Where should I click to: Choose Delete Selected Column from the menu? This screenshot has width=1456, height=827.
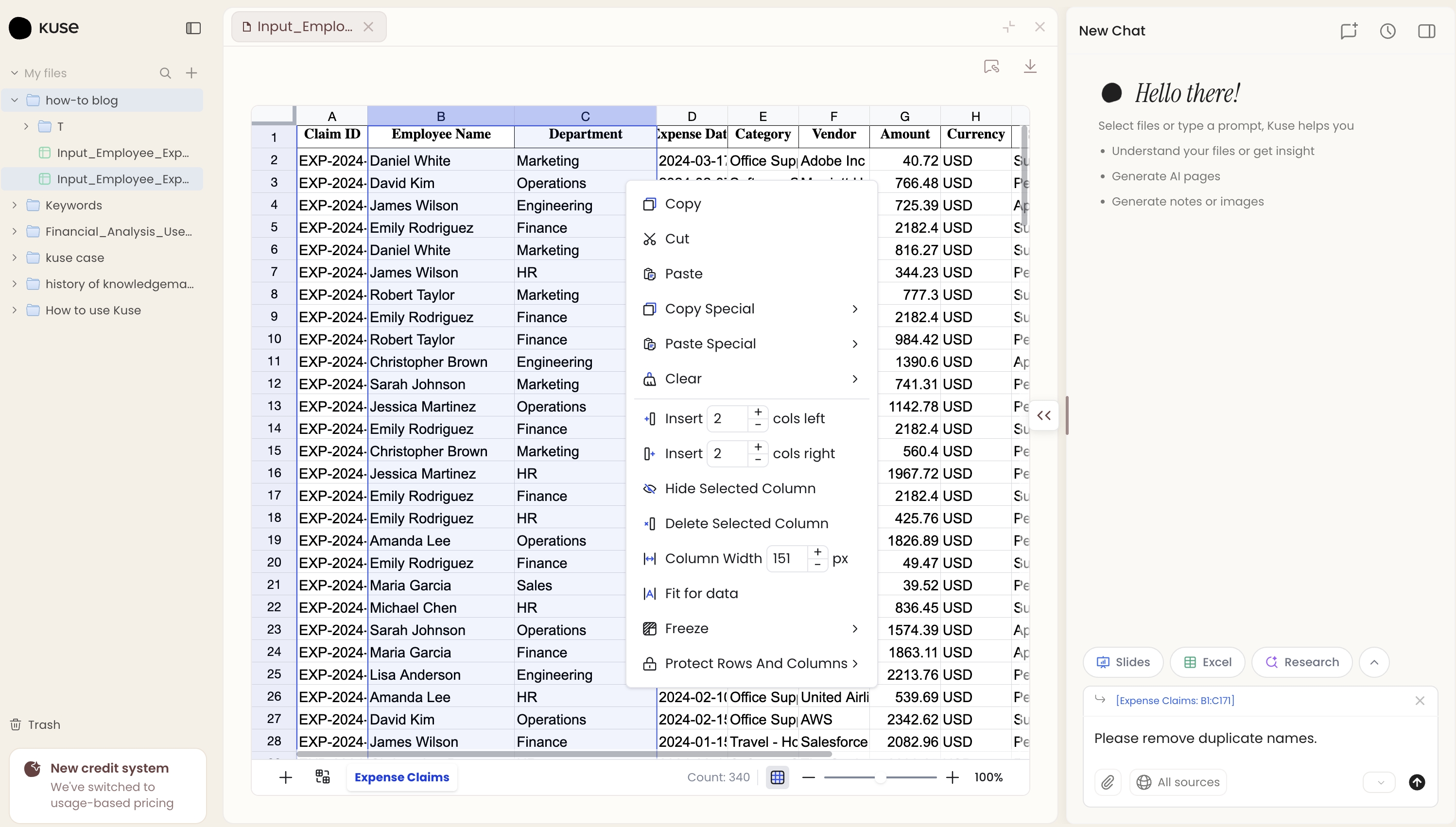pos(746,523)
